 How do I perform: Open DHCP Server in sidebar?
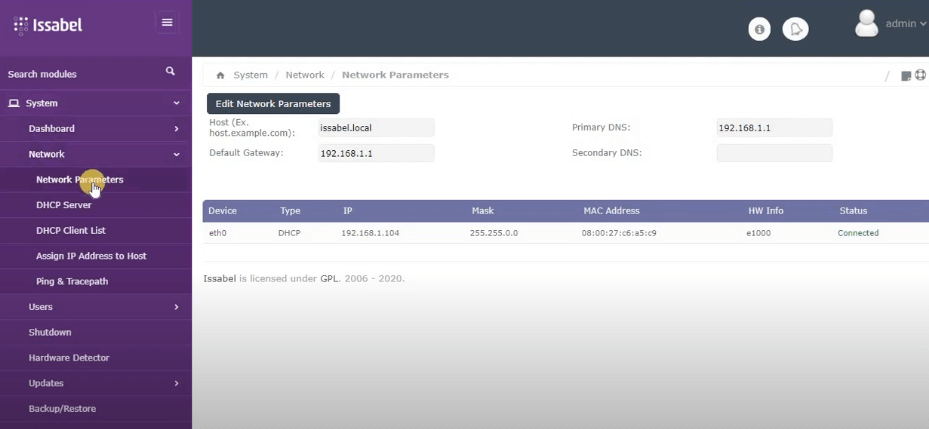click(64, 205)
